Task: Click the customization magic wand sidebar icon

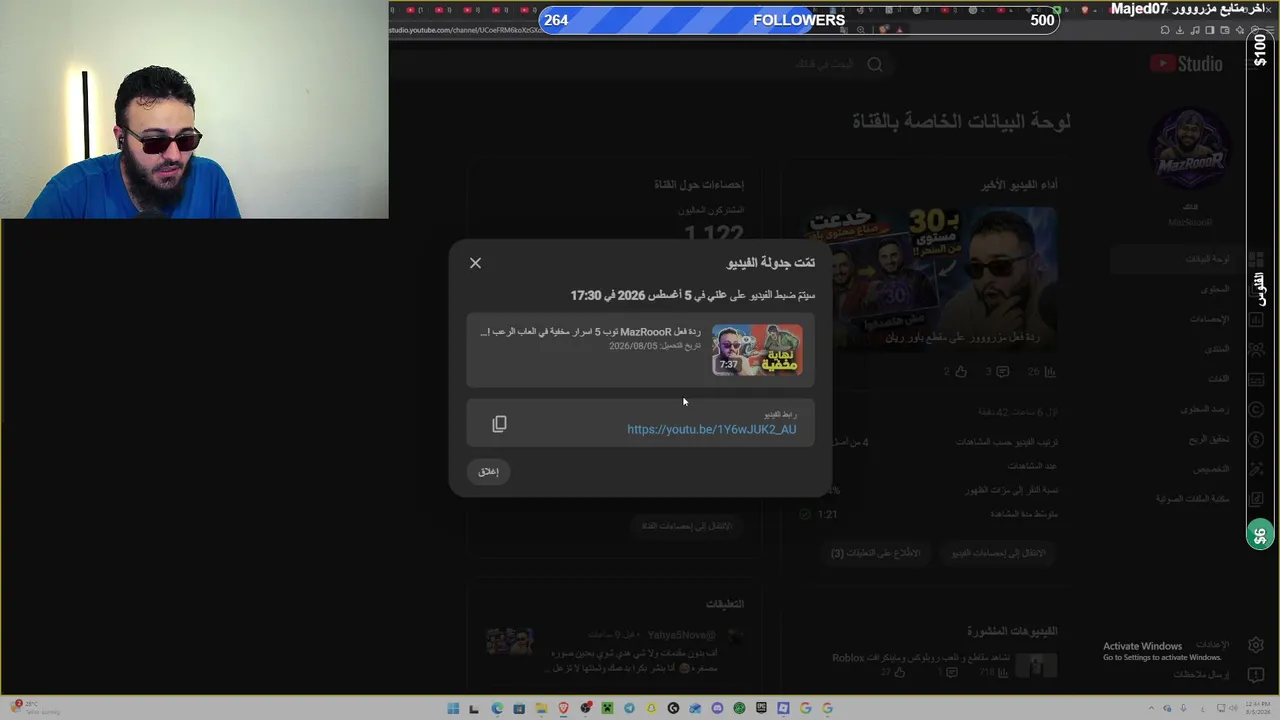Action: click(x=1256, y=469)
